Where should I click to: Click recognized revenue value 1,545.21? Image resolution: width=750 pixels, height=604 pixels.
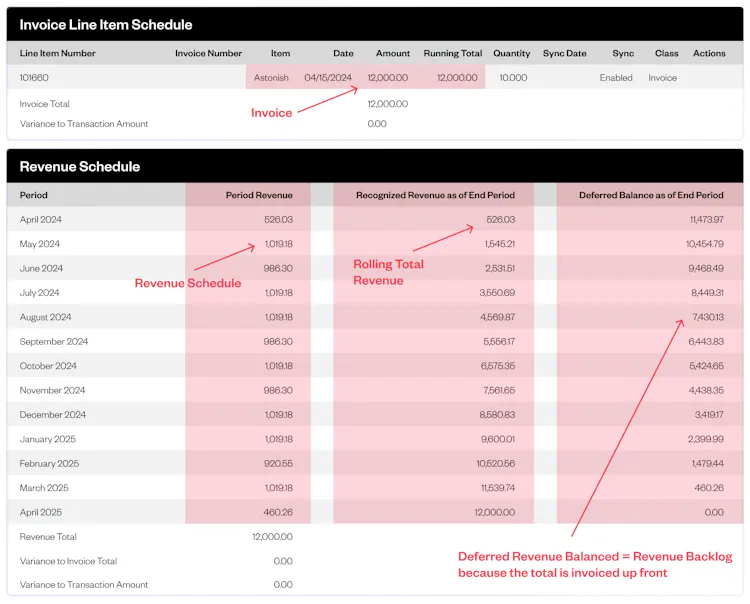click(499, 244)
